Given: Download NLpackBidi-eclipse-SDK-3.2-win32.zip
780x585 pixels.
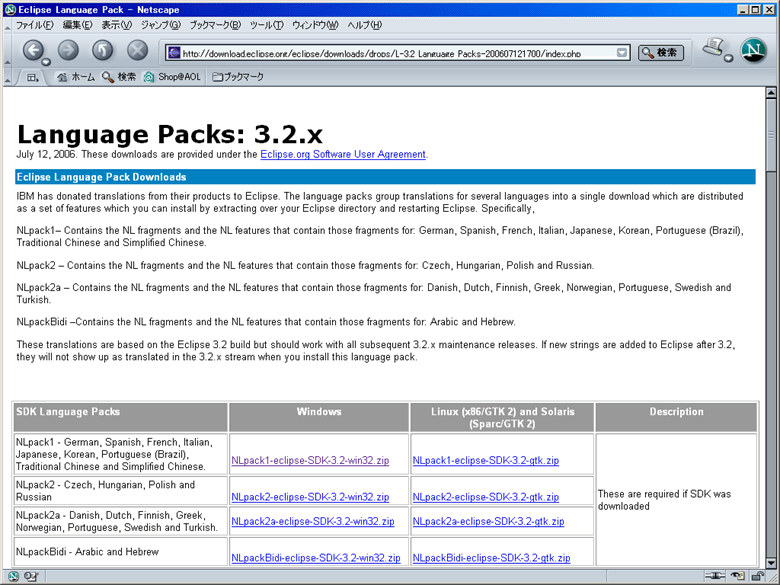Looking at the screenshot, I should (315, 558).
